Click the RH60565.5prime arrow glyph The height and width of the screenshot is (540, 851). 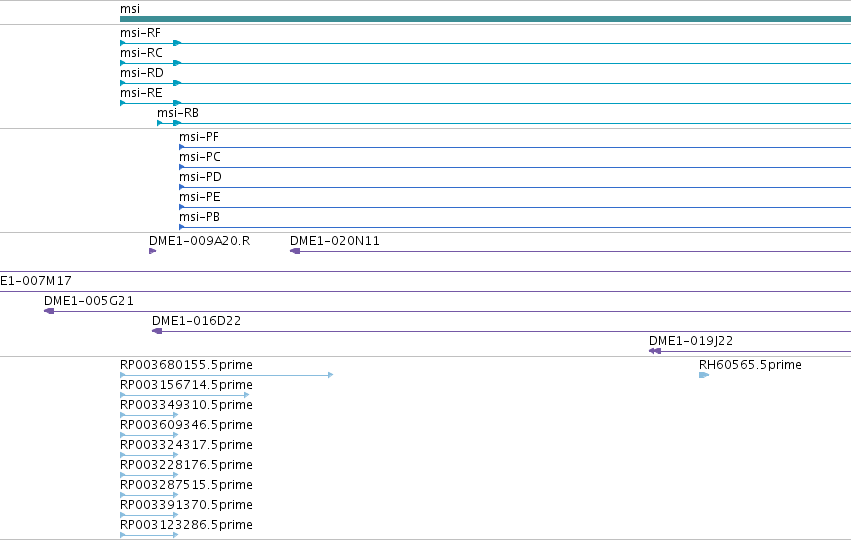click(704, 375)
